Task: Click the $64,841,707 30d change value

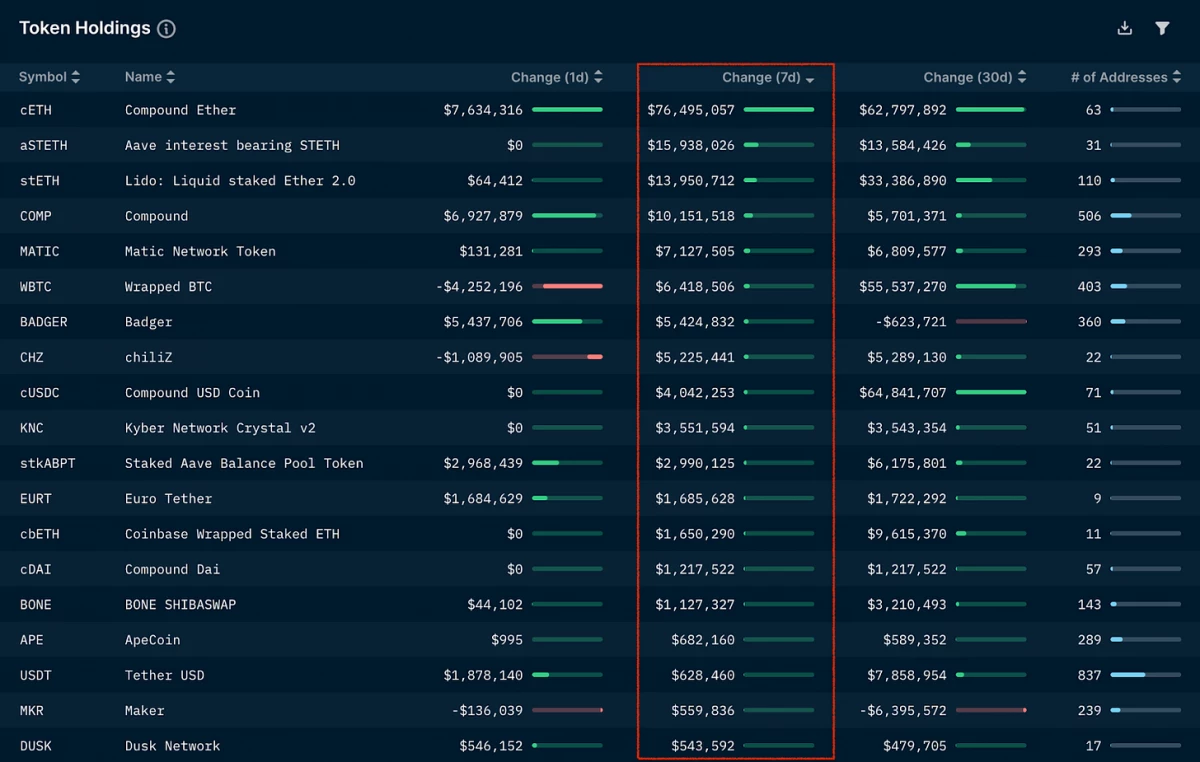Action: coord(903,393)
